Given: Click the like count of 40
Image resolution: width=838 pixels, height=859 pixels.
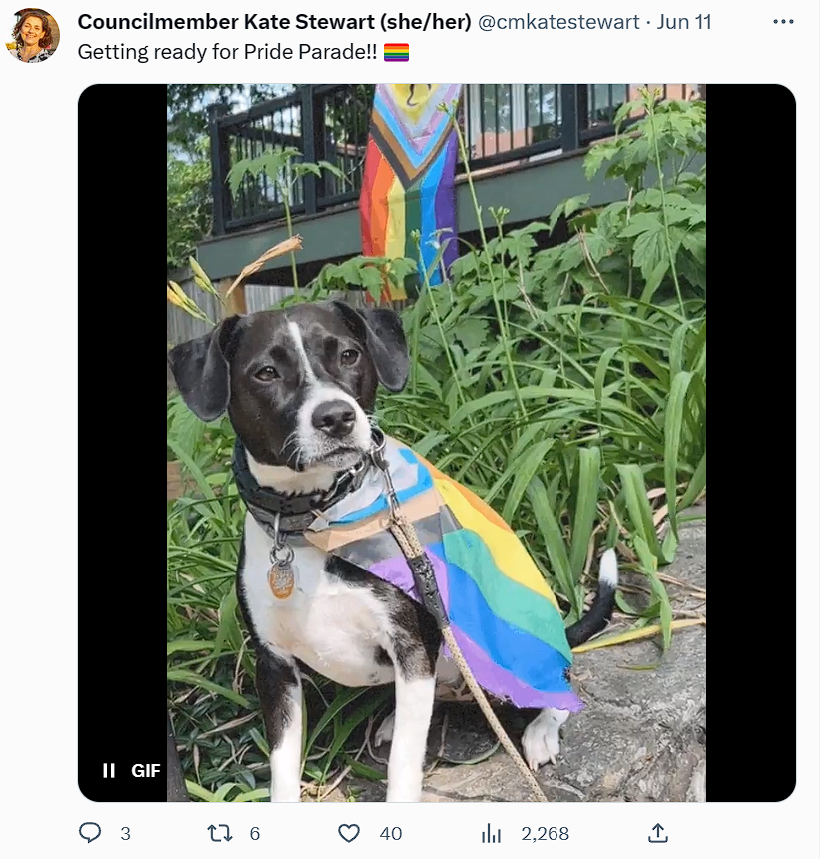Looking at the screenshot, I should [391, 834].
